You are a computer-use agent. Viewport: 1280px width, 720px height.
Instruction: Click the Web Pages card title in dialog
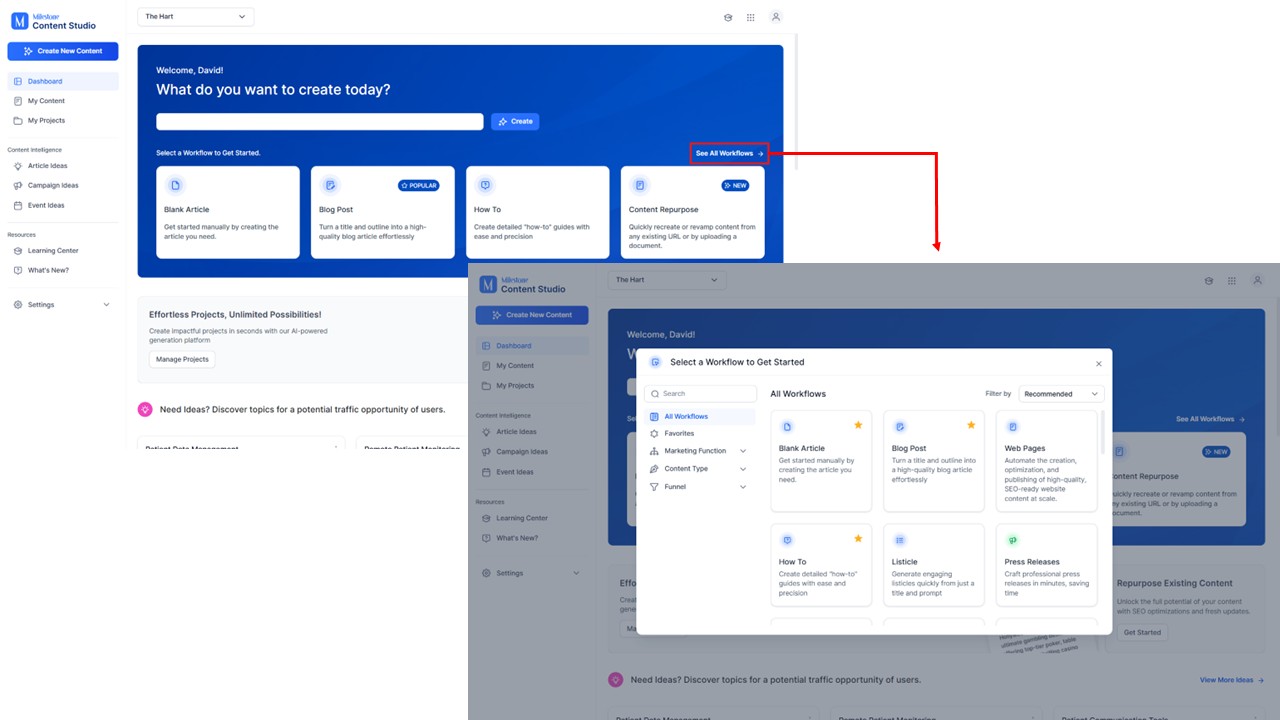coord(1025,448)
